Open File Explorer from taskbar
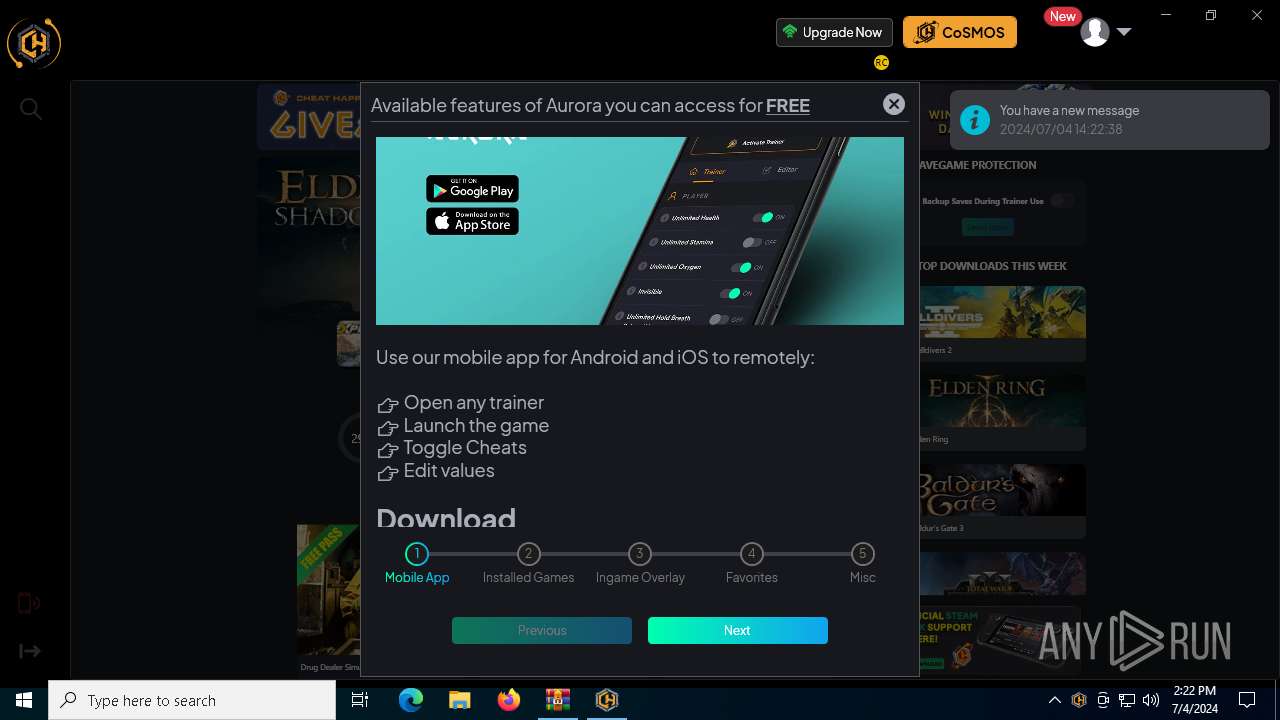 (x=460, y=700)
